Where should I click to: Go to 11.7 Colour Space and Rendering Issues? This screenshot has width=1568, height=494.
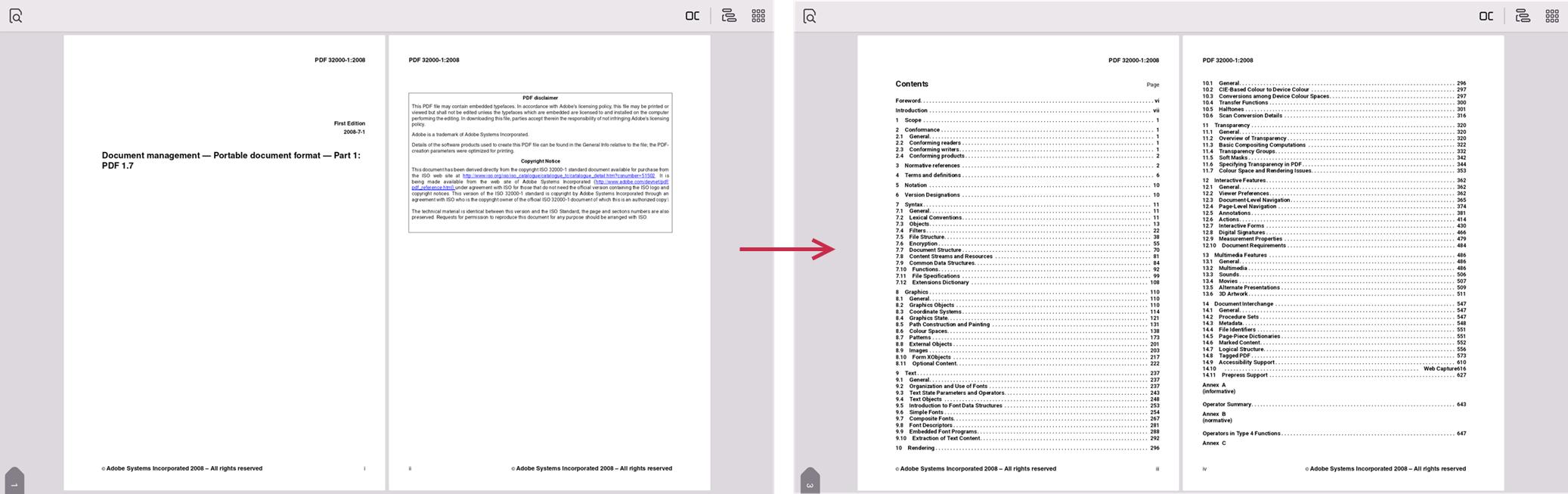coord(1265,171)
